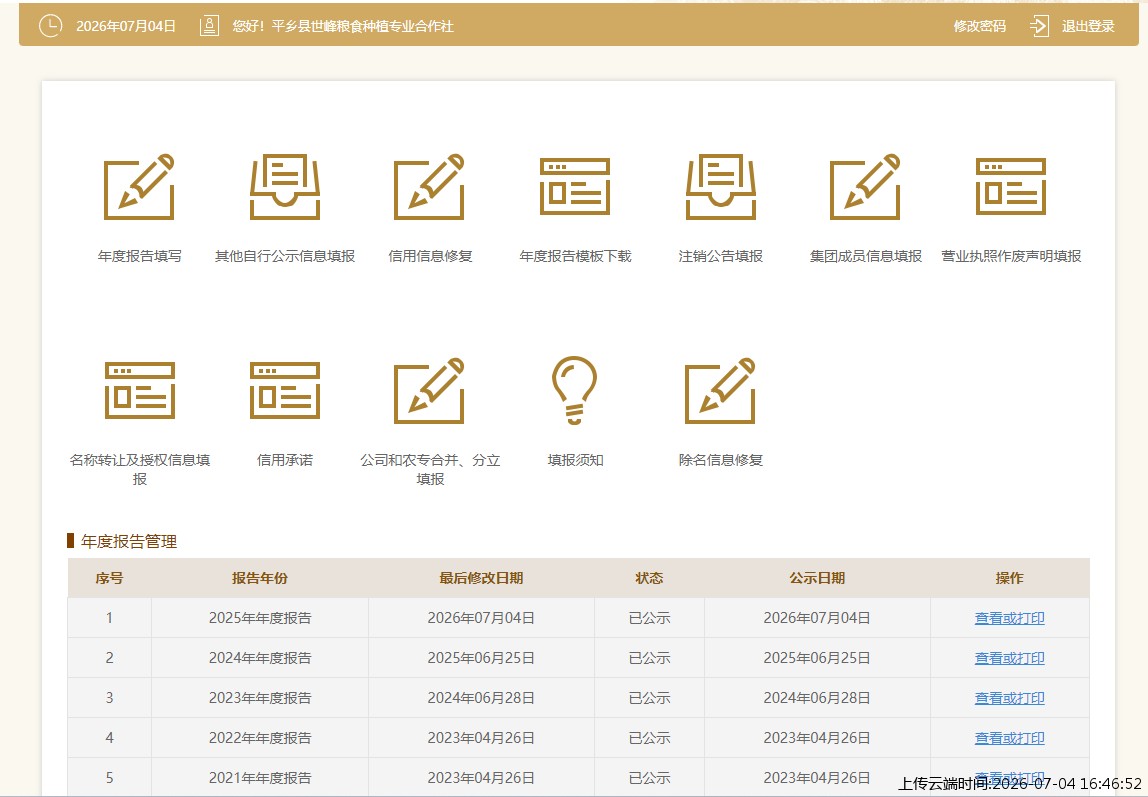Image resolution: width=1148 pixels, height=797 pixels.
Task: Open 查看或打印 for 2024年年度报告
Action: click(x=1009, y=658)
